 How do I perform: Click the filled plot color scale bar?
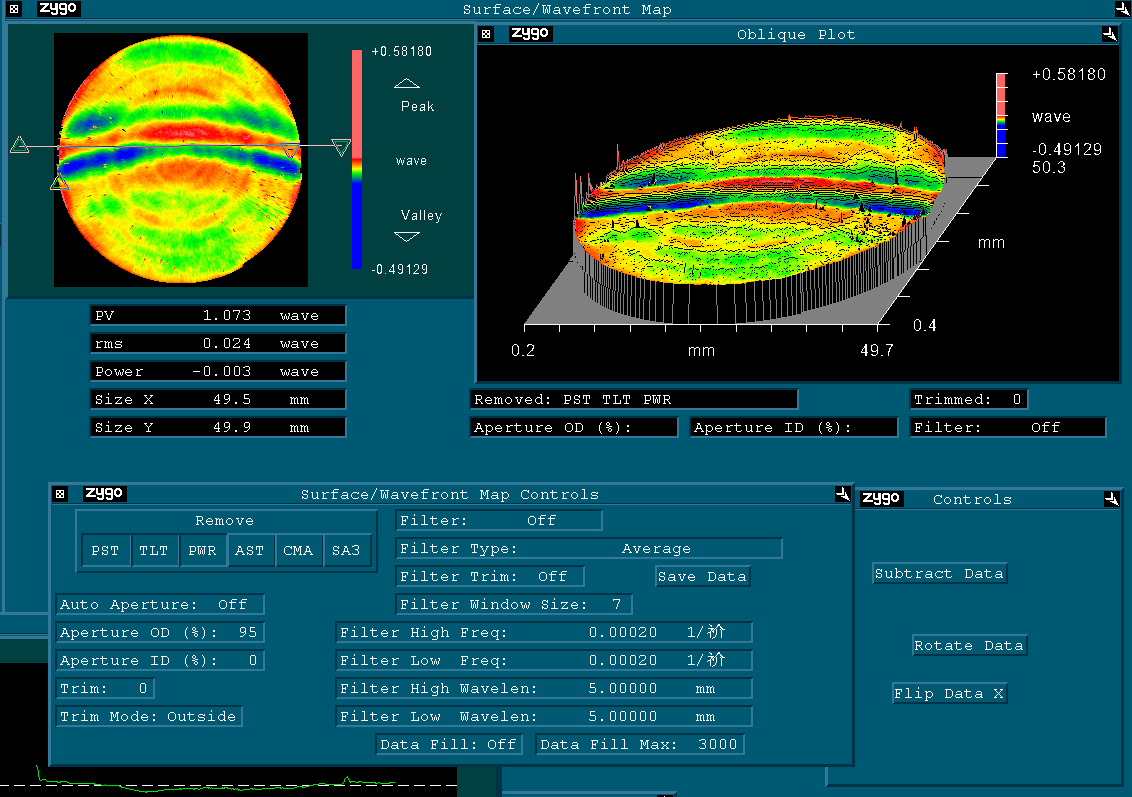(357, 160)
